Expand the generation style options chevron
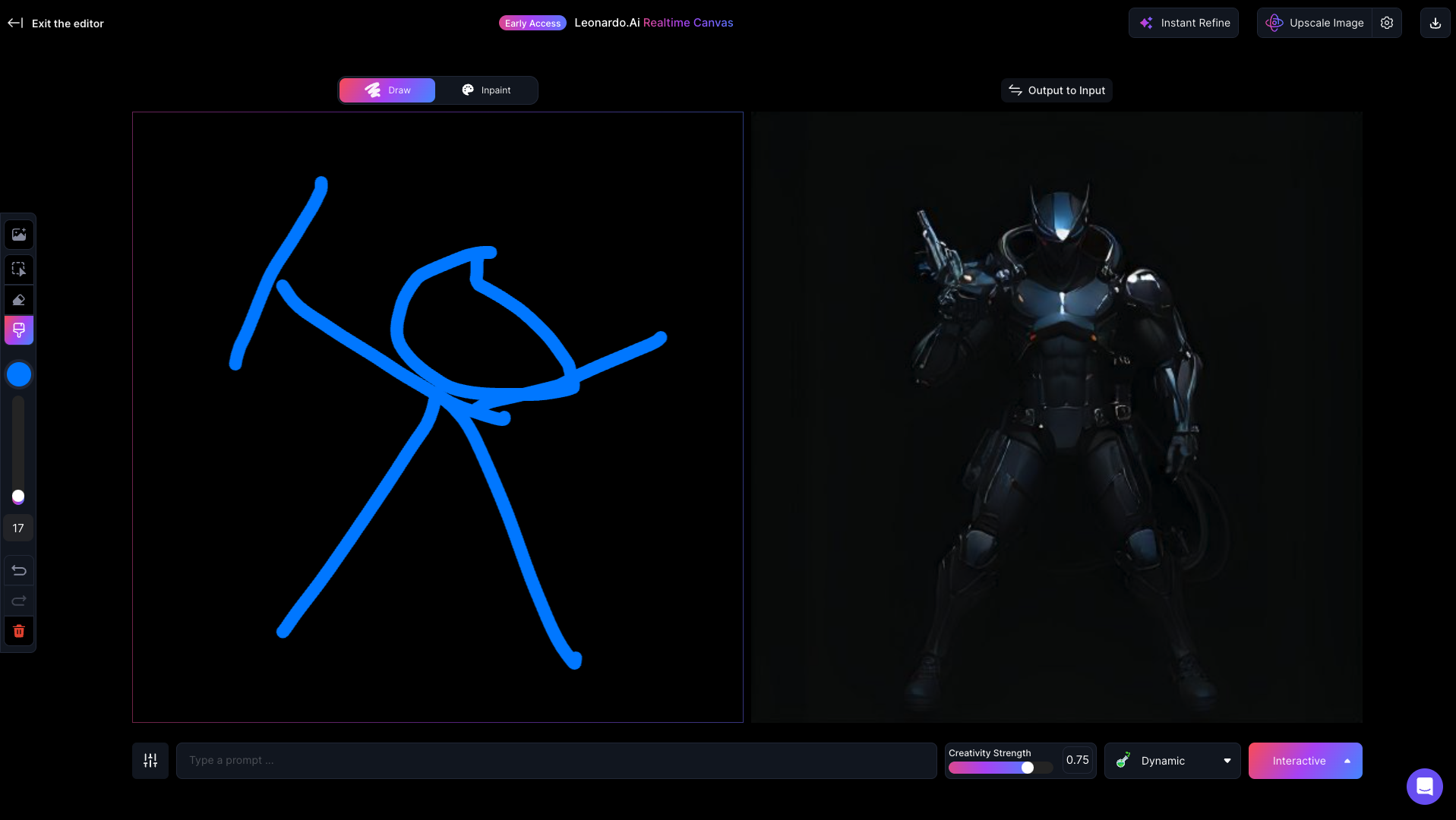This screenshot has width=1456, height=820. point(1227,760)
